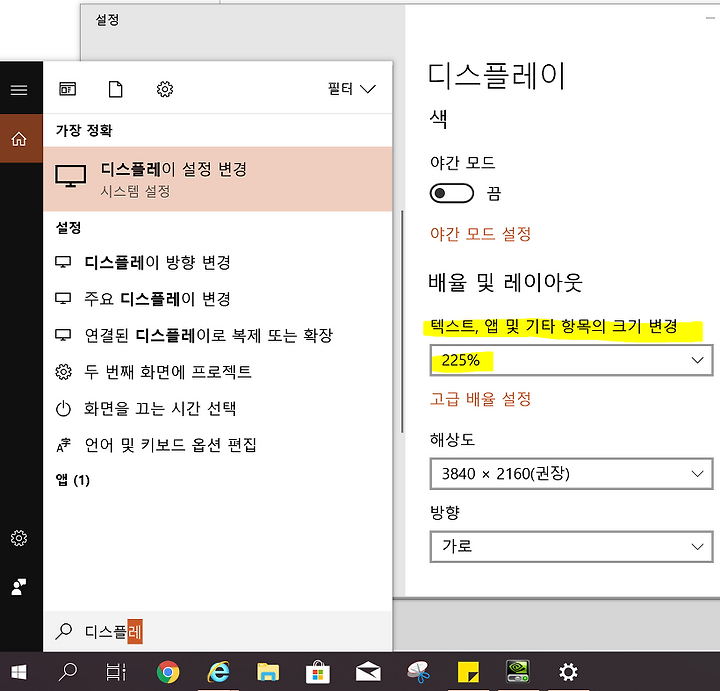
Task: Select 화면을 끄는 시간 선택 result
Action: tap(218, 408)
